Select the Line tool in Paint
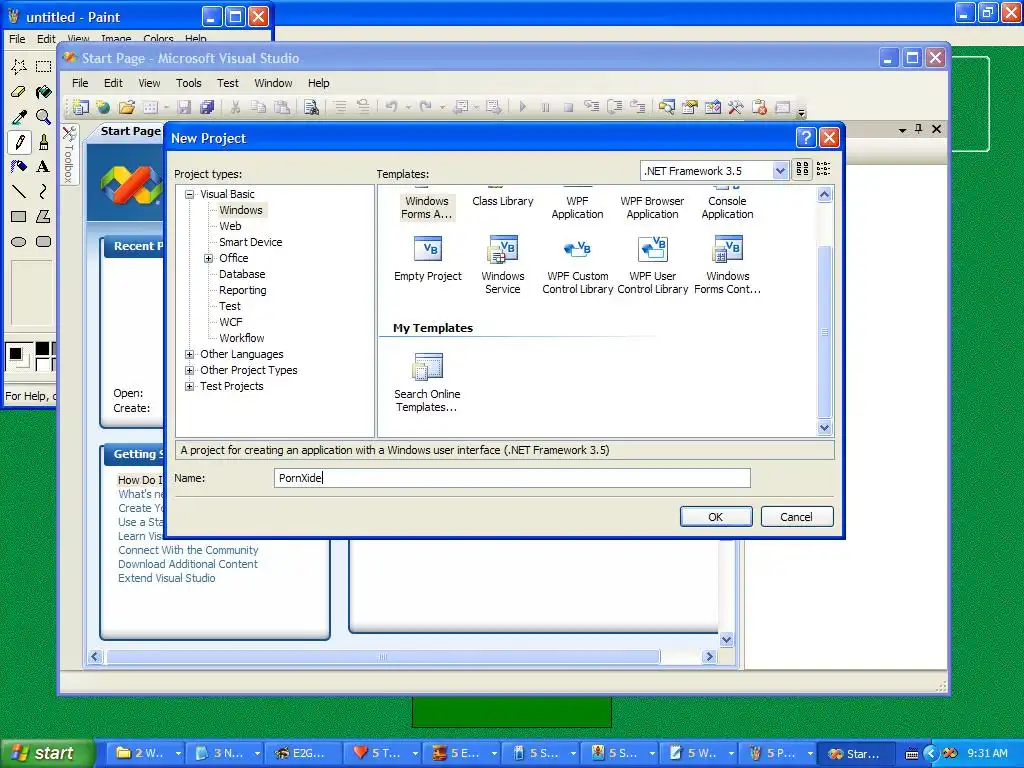 coord(19,191)
